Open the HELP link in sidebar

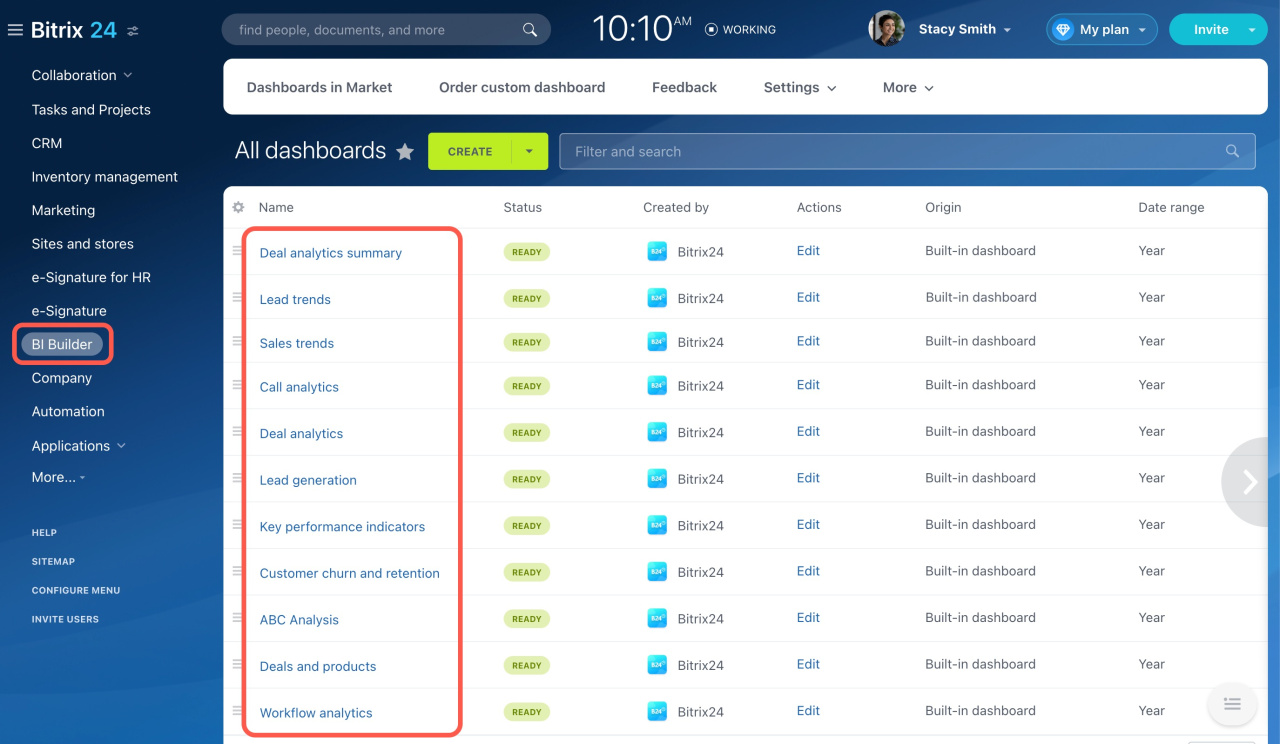tap(44, 532)
